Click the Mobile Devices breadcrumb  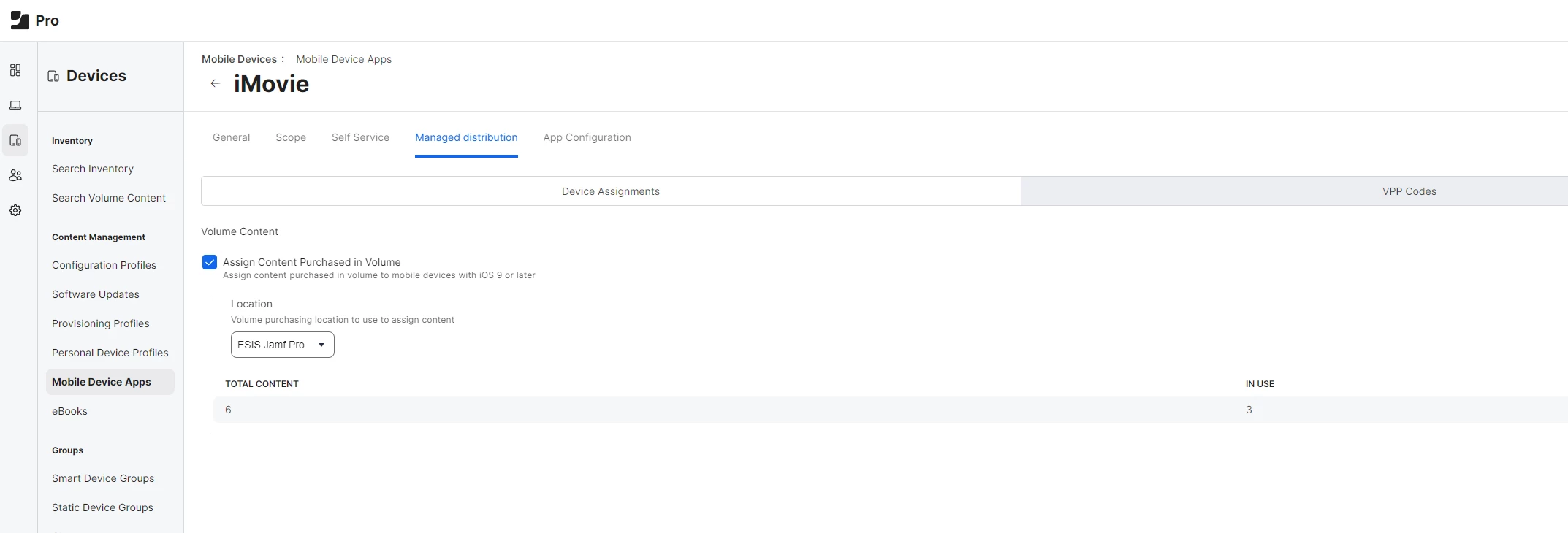tap(239, 59)
